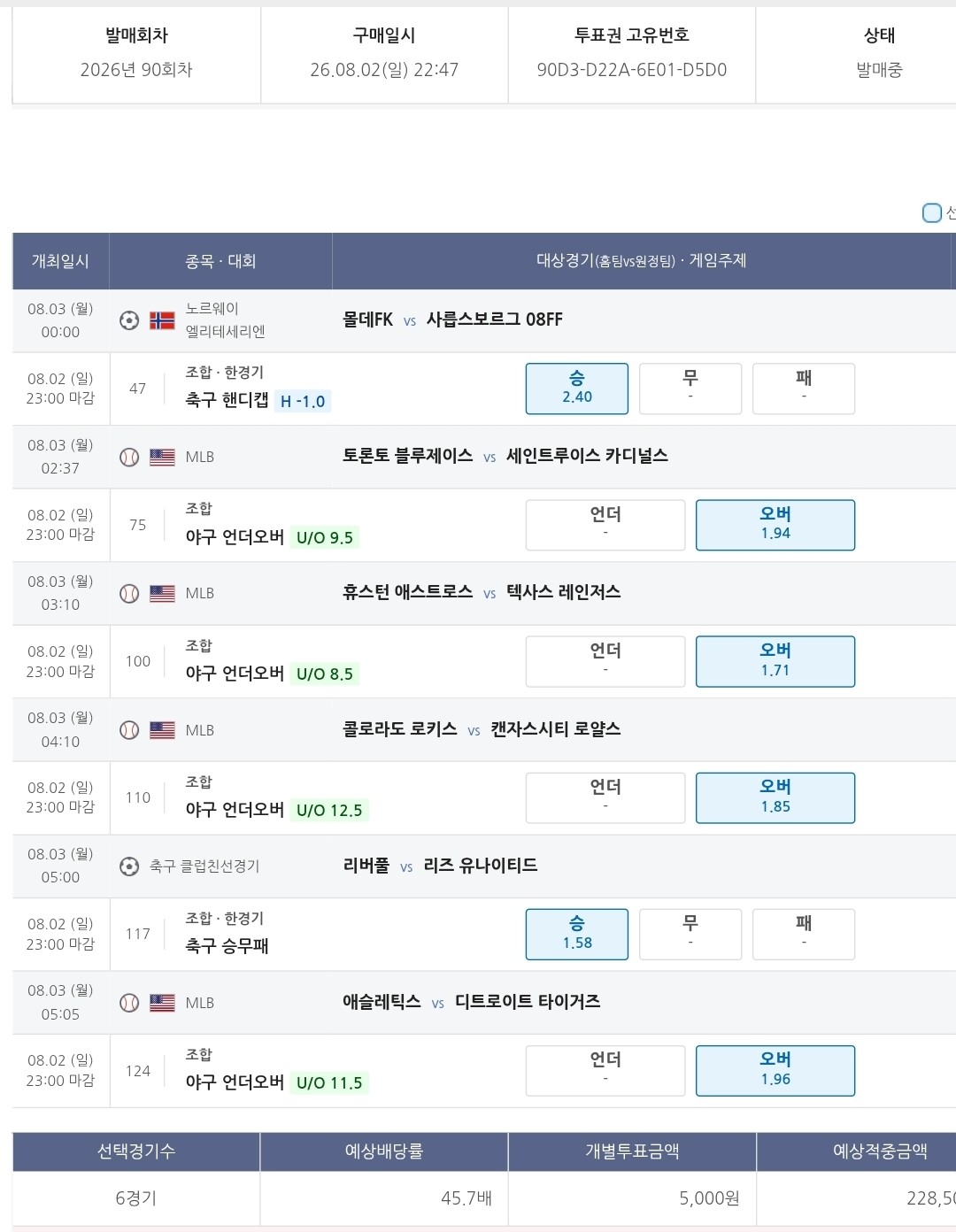The height and width of the screenshot is (1232, 956).
Task: Click the 종목 · 대회 column header
Action: [x=220, y=261]
